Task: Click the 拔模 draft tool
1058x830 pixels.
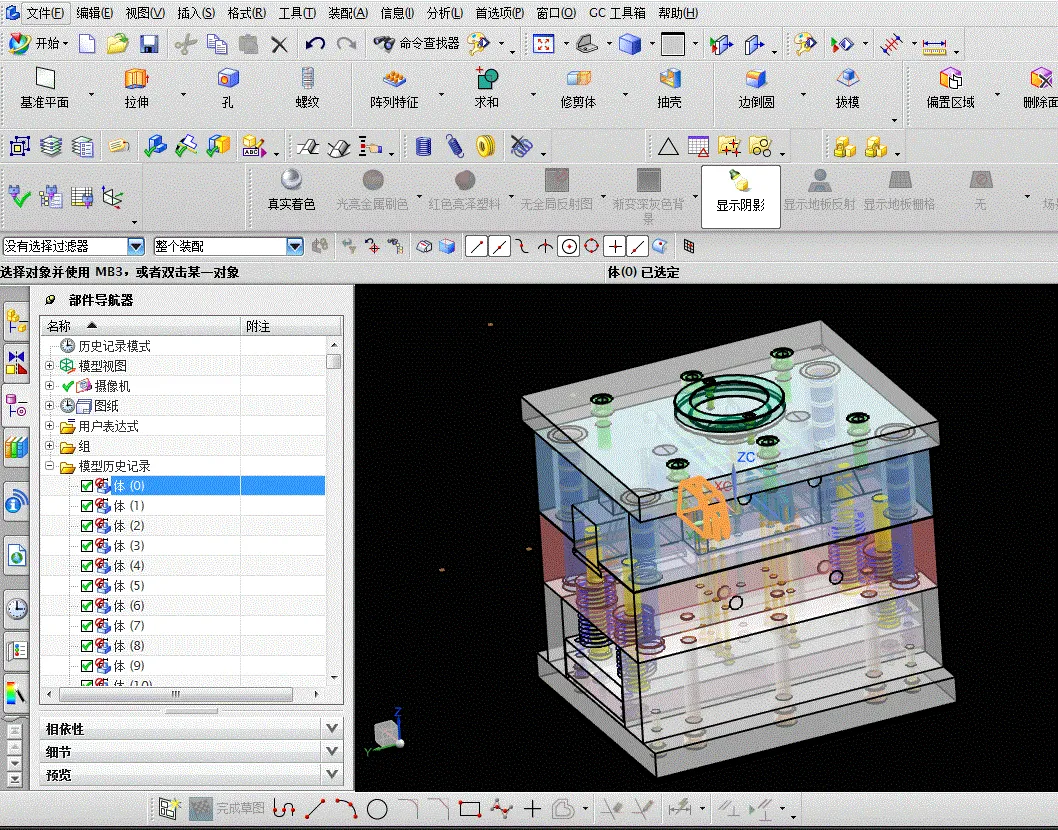Action: coord(847,88)
